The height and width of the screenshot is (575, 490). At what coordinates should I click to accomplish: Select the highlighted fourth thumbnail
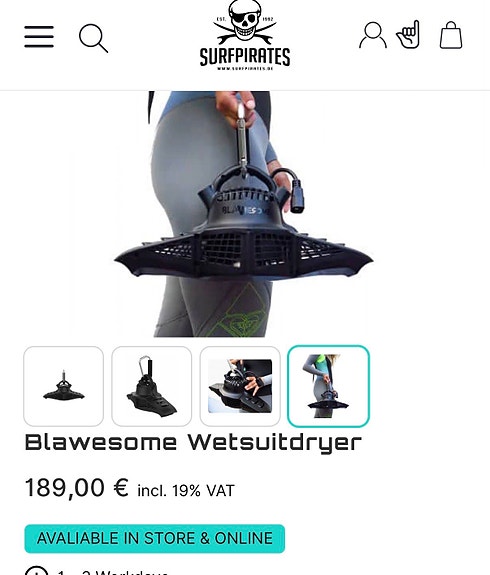tap(328, 386)
